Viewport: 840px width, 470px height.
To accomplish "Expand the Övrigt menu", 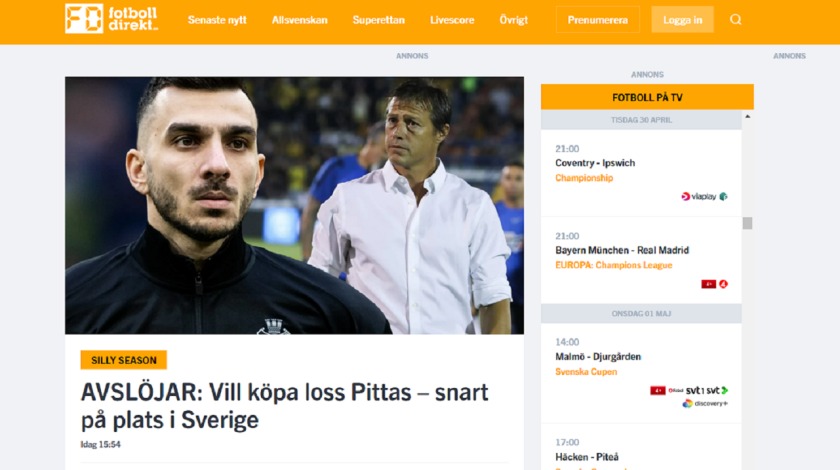I will click(513, 20).
